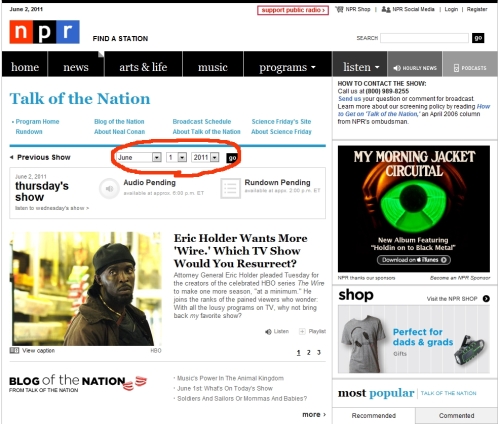Image resolution: width=500 pixels, height=424 pixels.
Task: Click the Perfect for dads & grads banner
Action: (414, 339)
